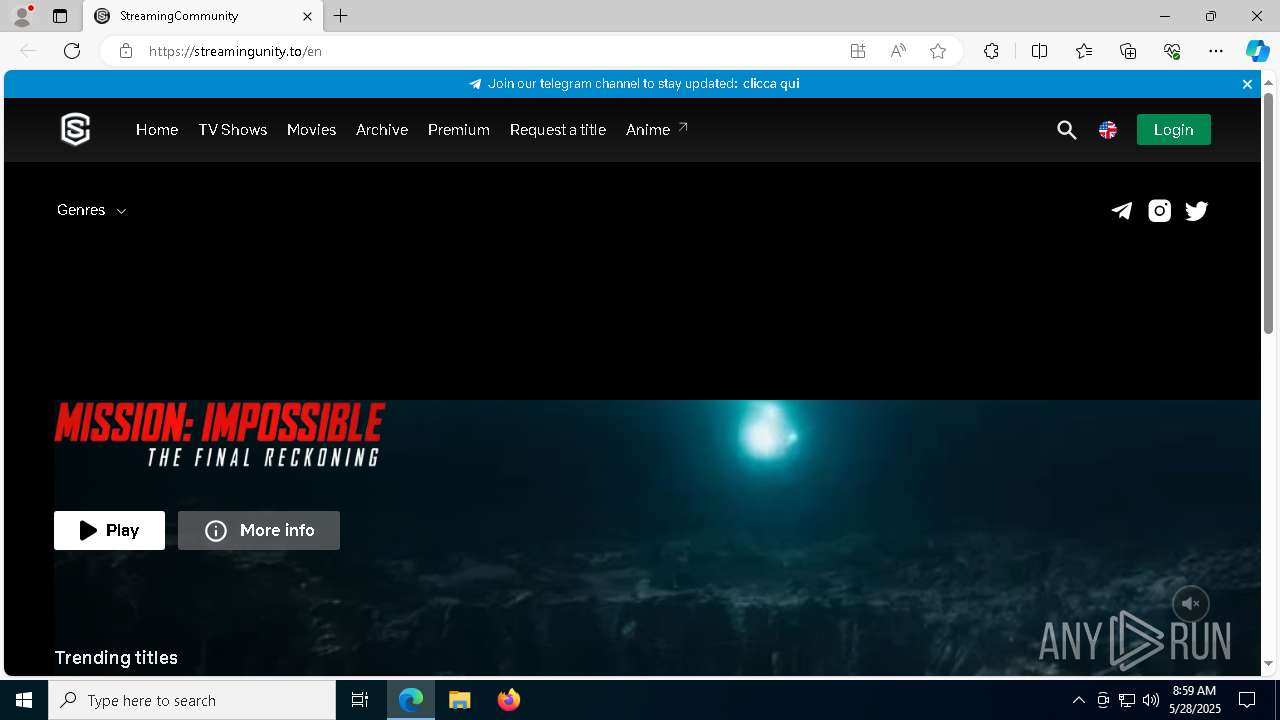Screen dimensions: 1280x720
Task: Toggle trailer sound mute button
Action: coord(1190,604)
